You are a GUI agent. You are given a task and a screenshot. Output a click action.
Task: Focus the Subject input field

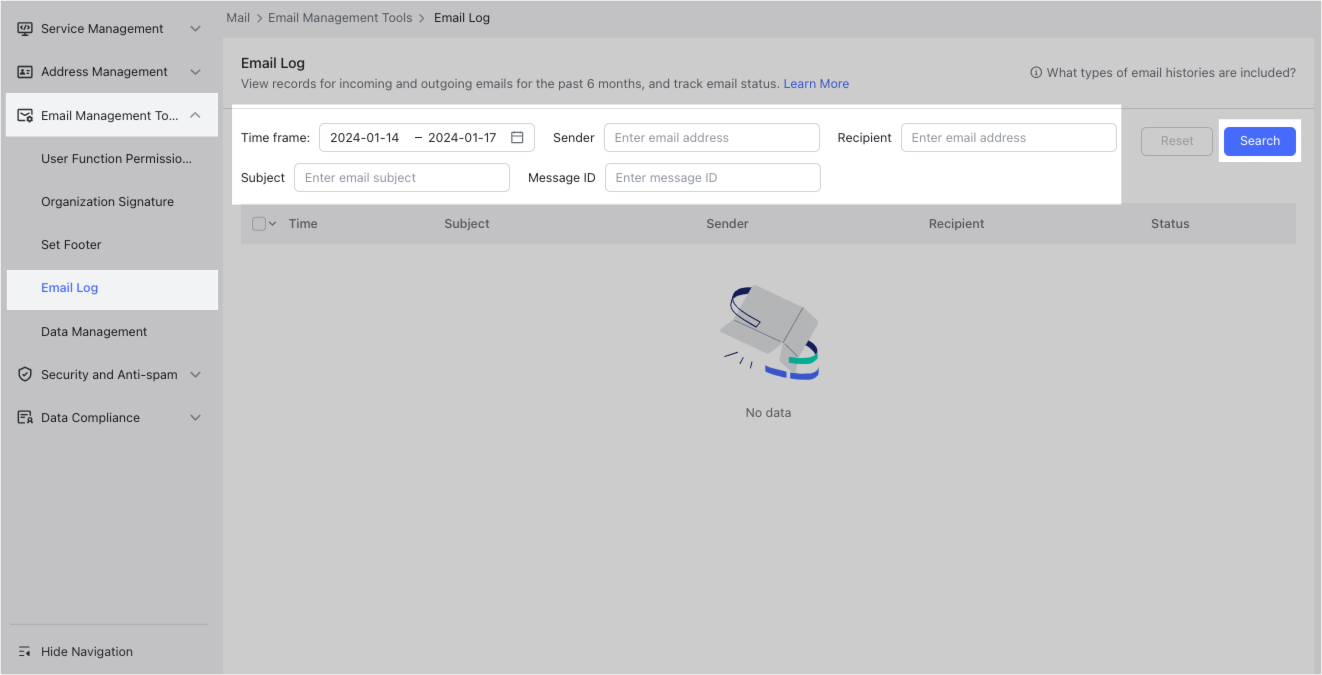tap(402, 178)
